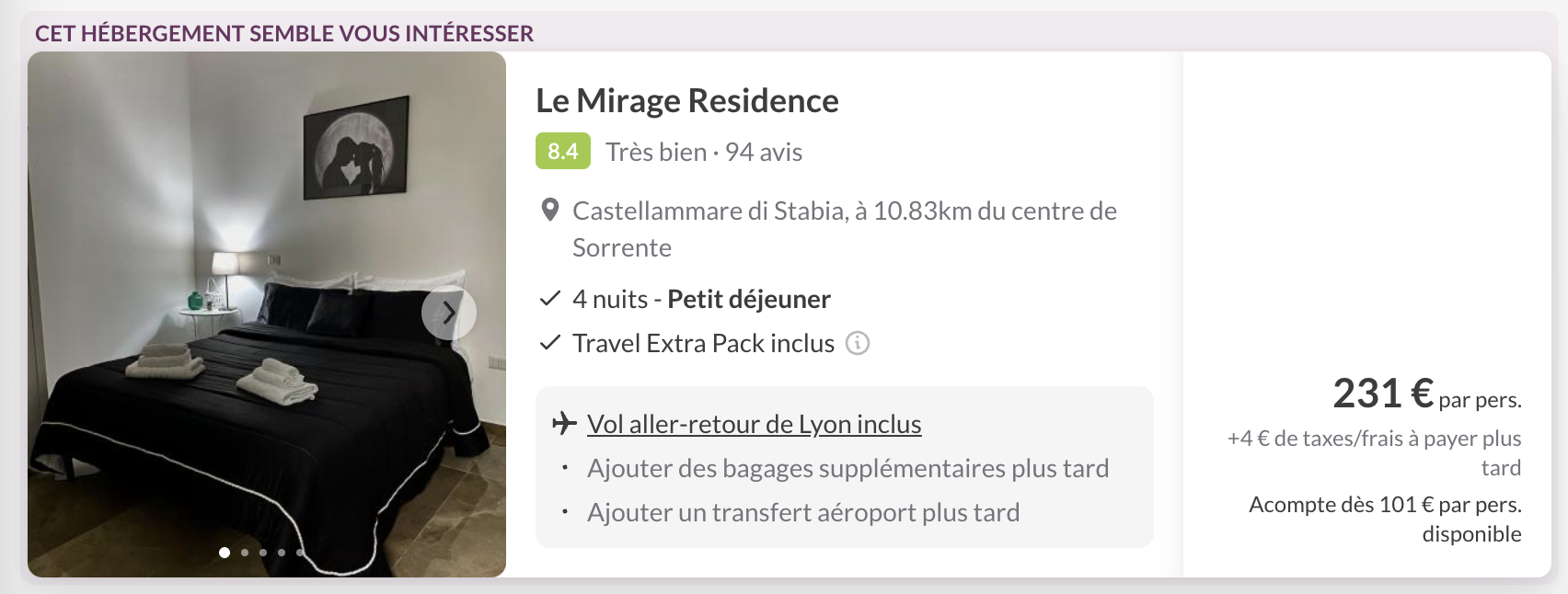Click checkmark beside Travel Extra Pack
The image size is (1568, 594).
tap(550, 343)
